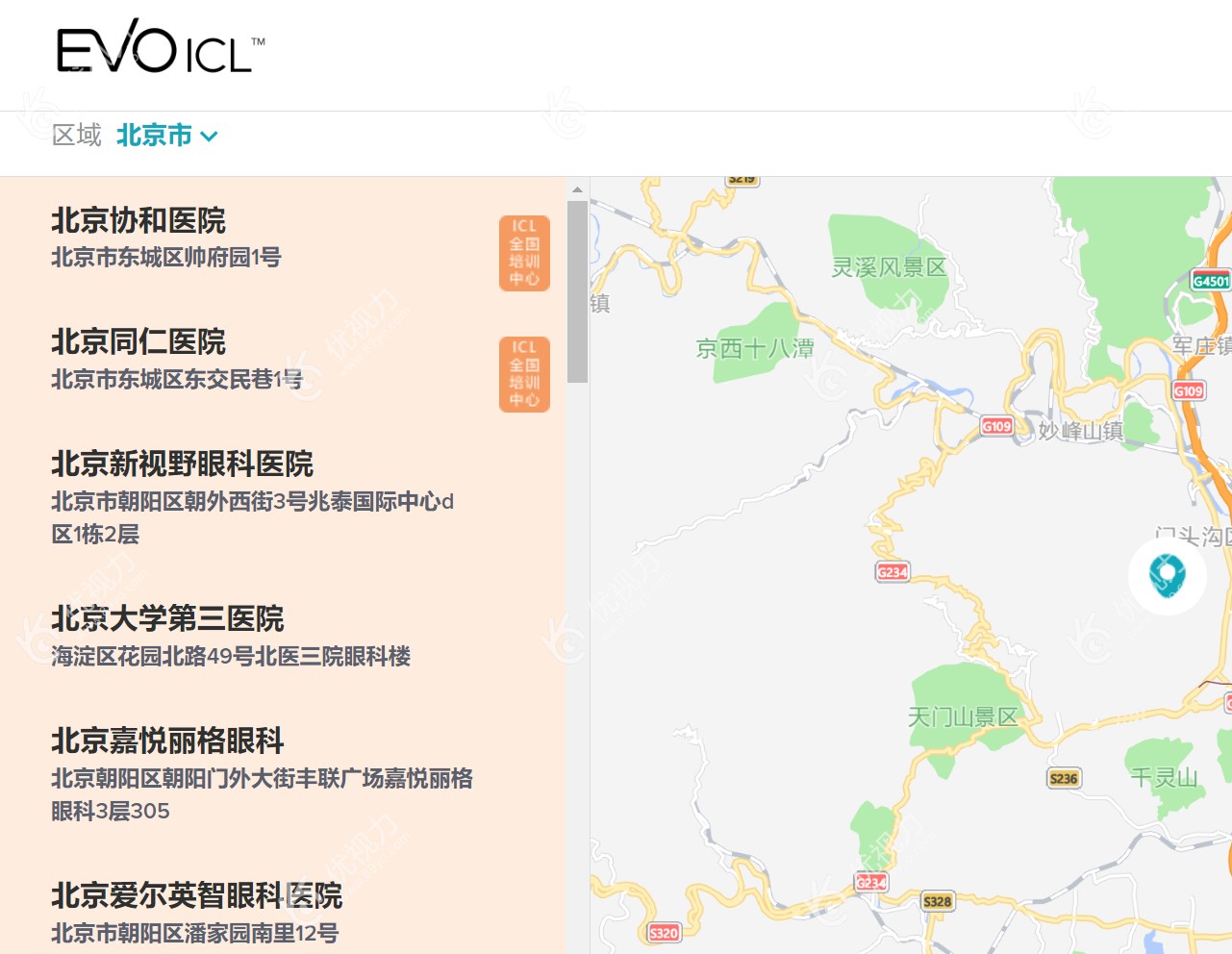Image resolution: width=1232 pixels, height=954 pixels.
Task: Click the teal location marker on map
Action: pyautogui.click(x=1167, y=575)
